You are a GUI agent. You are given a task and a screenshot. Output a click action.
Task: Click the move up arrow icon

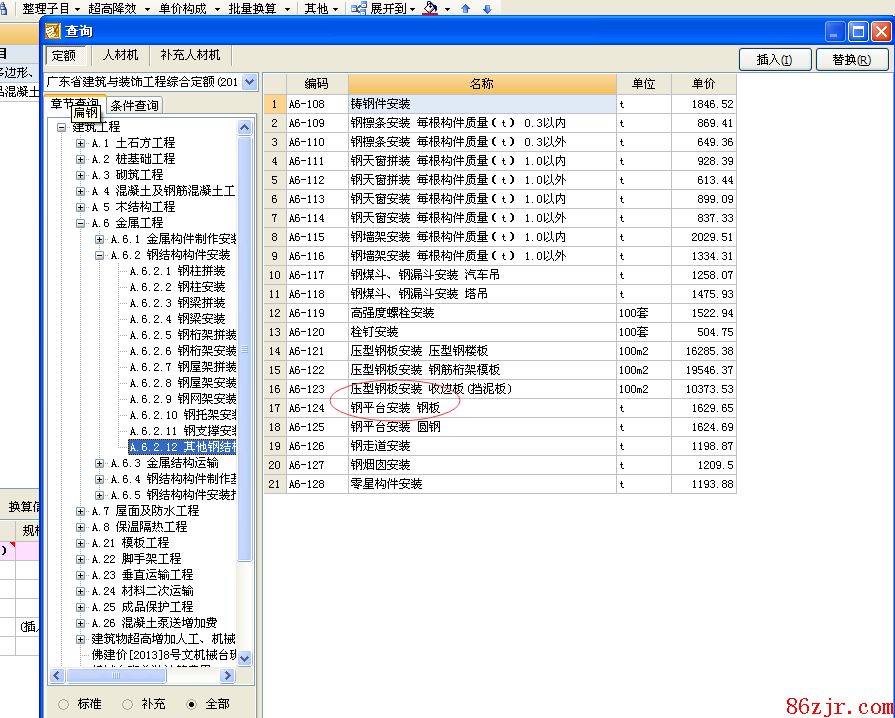(x=466, y=9)
